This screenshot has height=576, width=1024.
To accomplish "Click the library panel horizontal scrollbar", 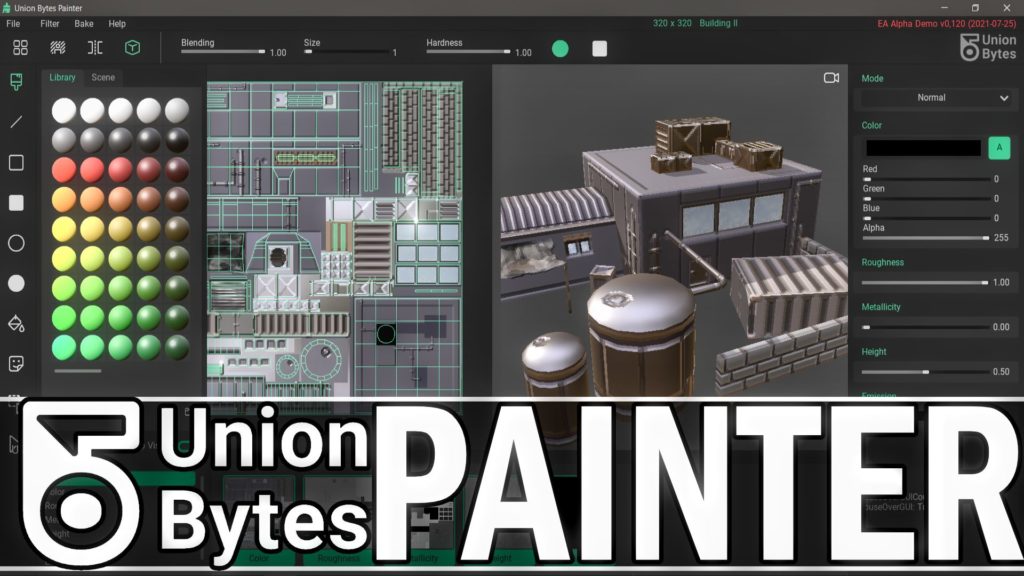I will click(78, 371).
